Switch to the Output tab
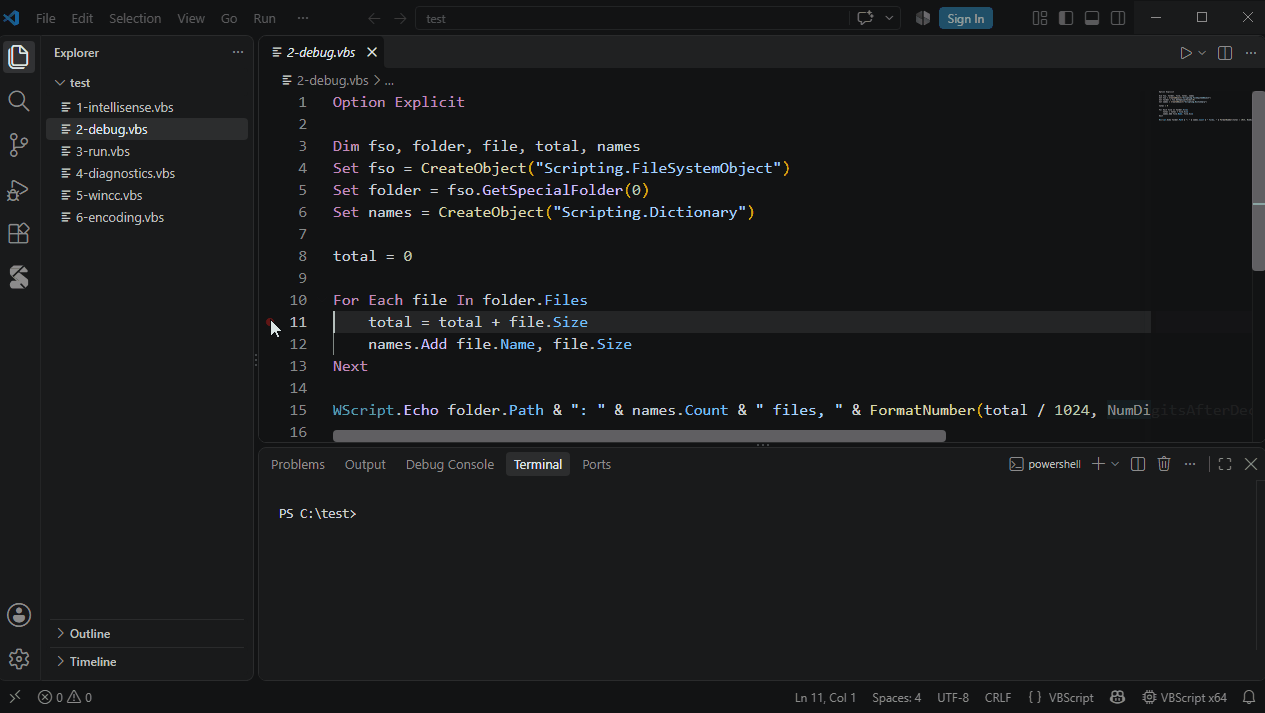This screenshot has height=713, width=1265. coord(365,464)
